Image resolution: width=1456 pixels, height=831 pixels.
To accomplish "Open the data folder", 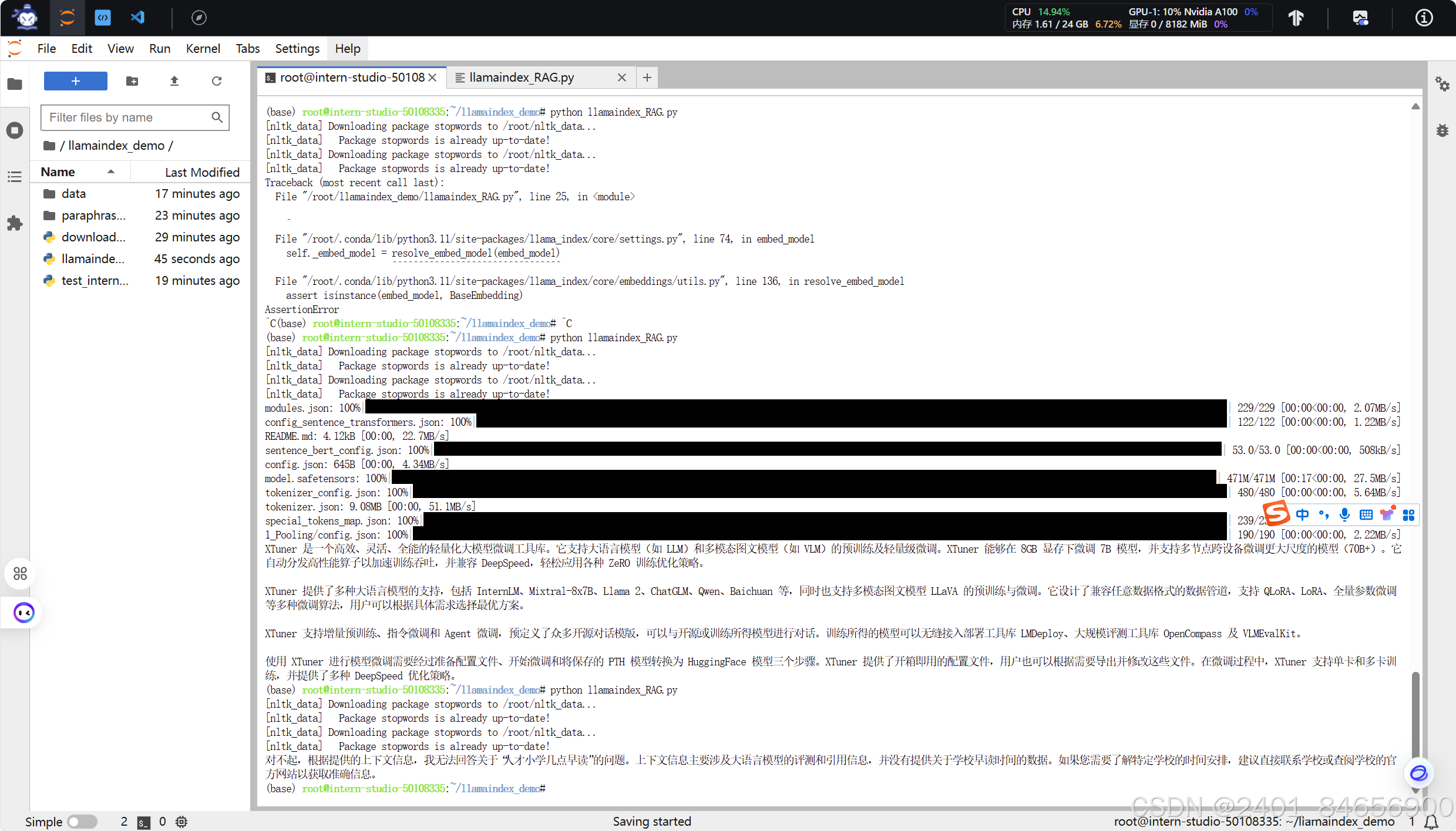I will [x=73, y=194].
